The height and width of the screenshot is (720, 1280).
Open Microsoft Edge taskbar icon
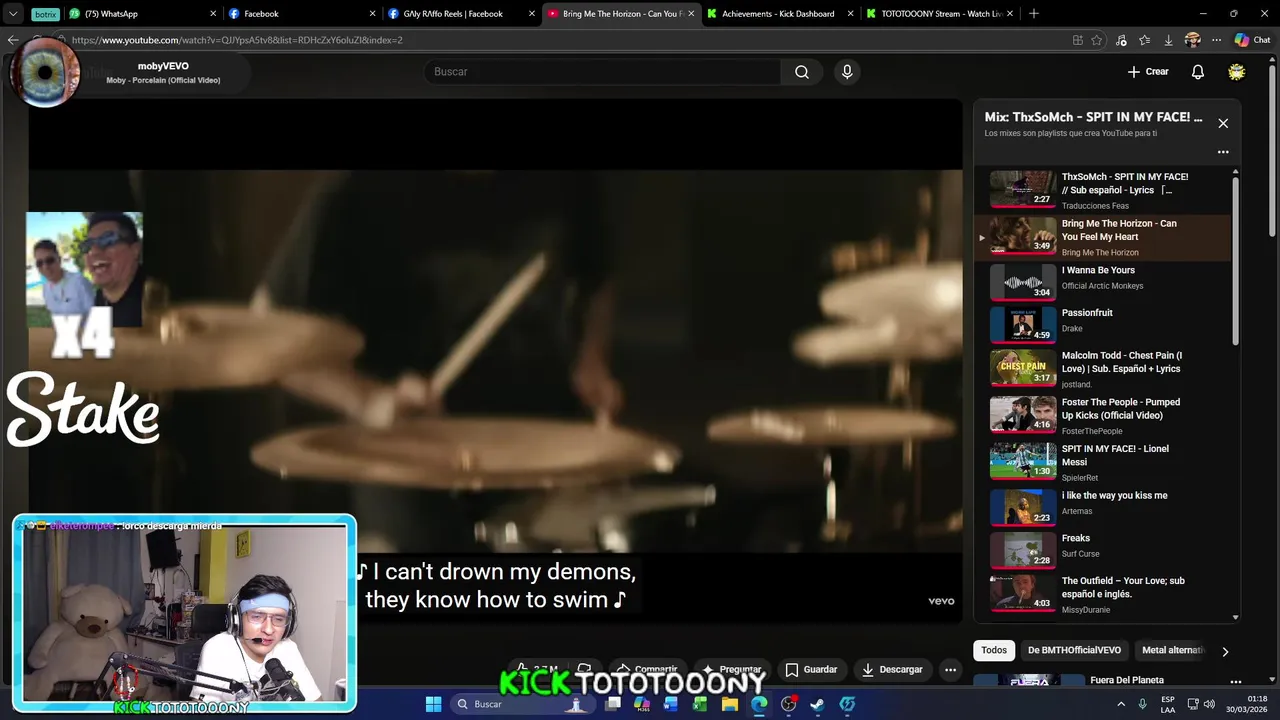pyautogui.click(x=759, y=704)
